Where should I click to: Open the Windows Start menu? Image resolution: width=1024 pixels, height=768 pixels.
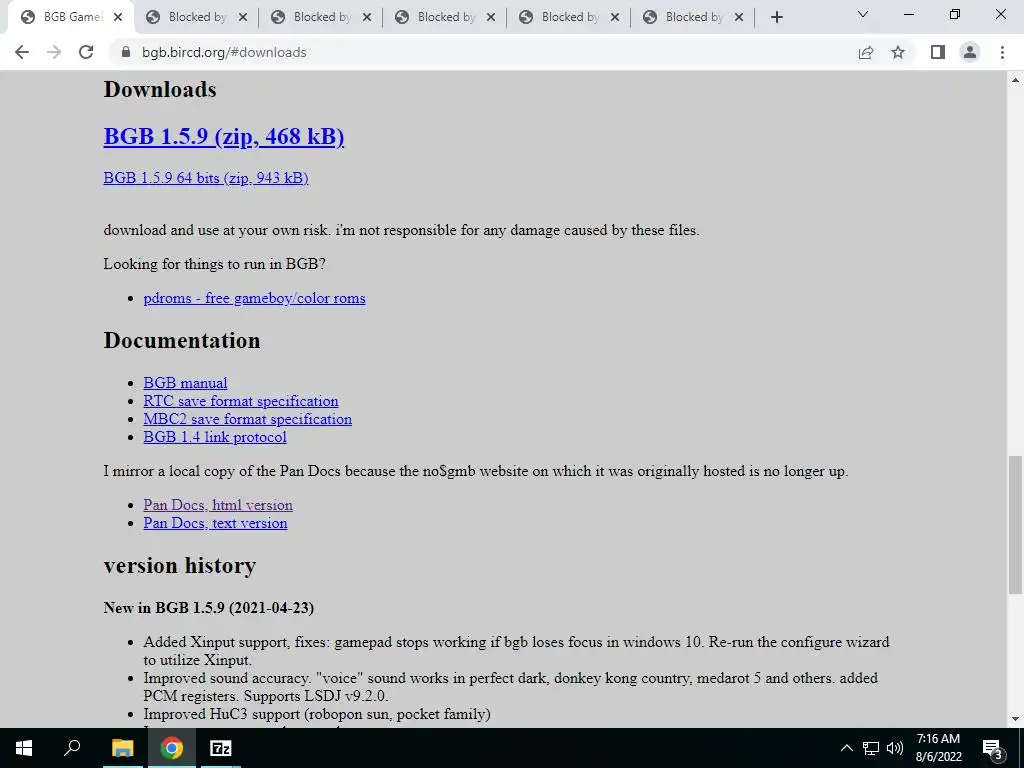click(x=24, y=748)
